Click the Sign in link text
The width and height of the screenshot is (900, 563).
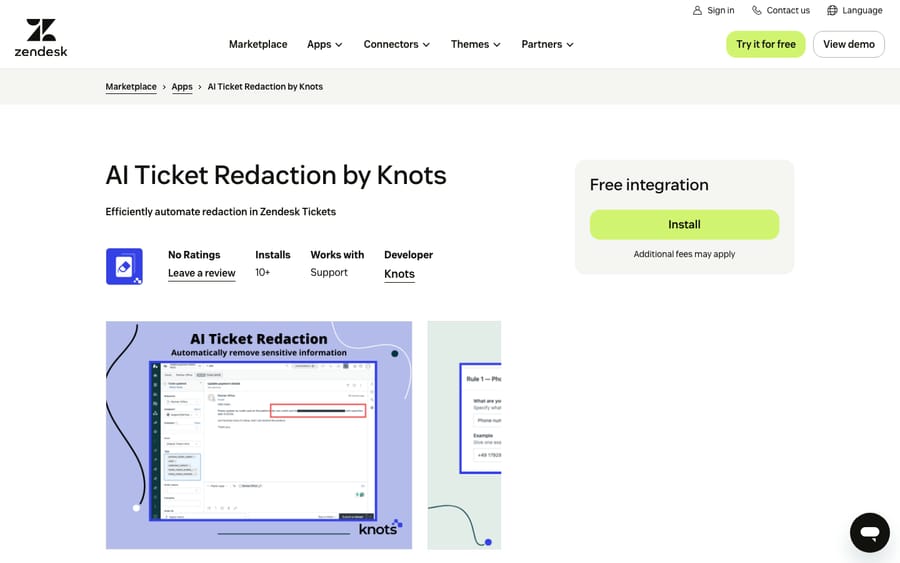point(720,10)
